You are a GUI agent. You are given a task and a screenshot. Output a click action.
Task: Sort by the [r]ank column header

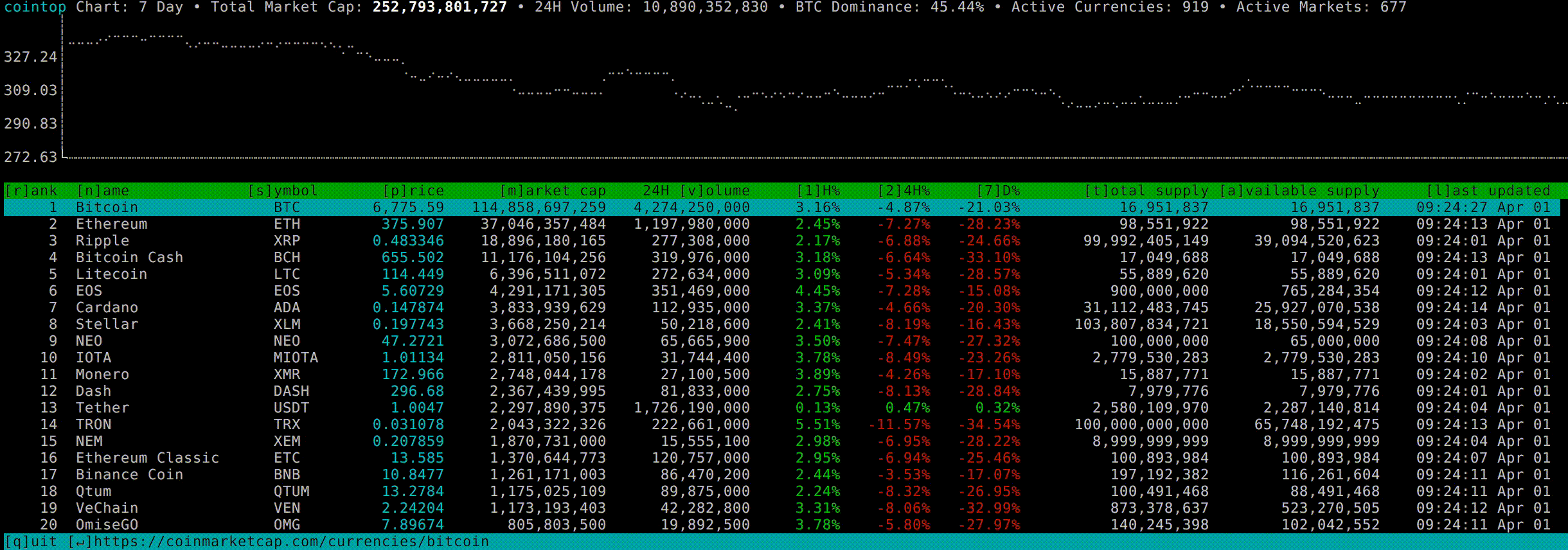pos(31,191)
